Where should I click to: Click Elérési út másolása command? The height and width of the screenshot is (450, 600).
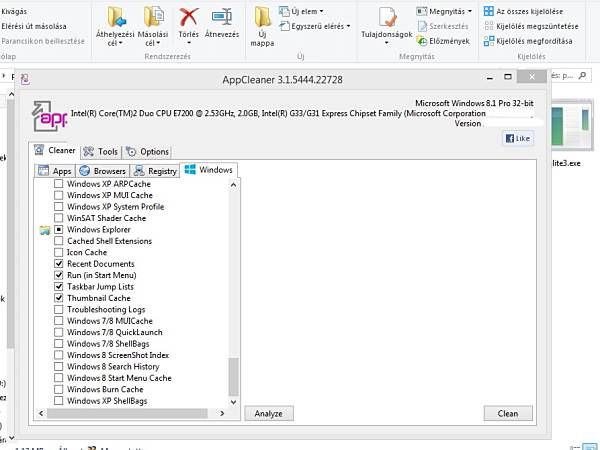click(x=34, y=26)
